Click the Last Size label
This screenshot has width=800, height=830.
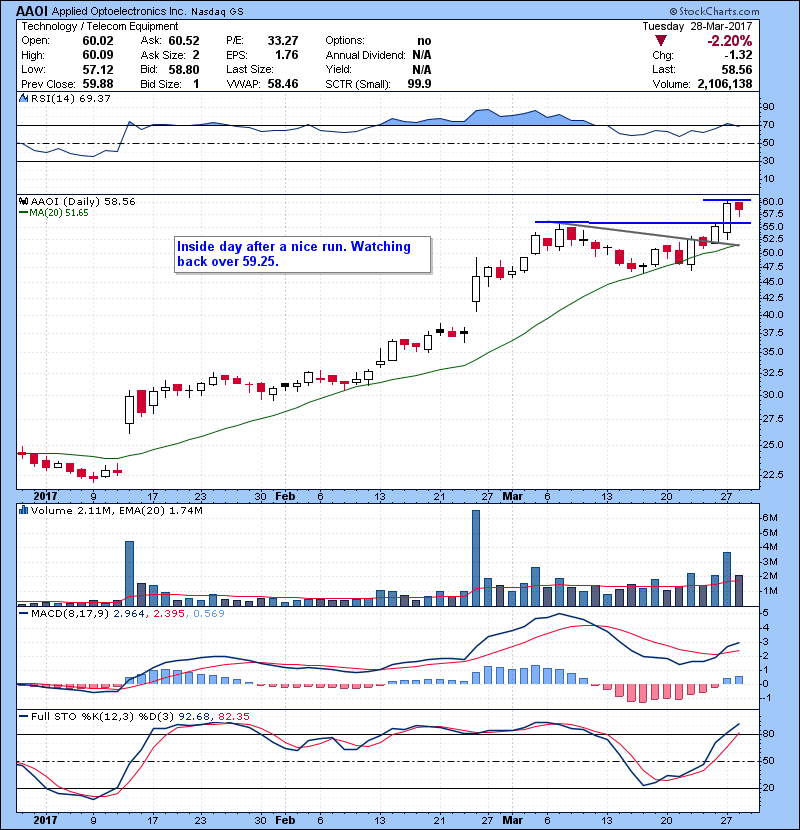[249, 69]
